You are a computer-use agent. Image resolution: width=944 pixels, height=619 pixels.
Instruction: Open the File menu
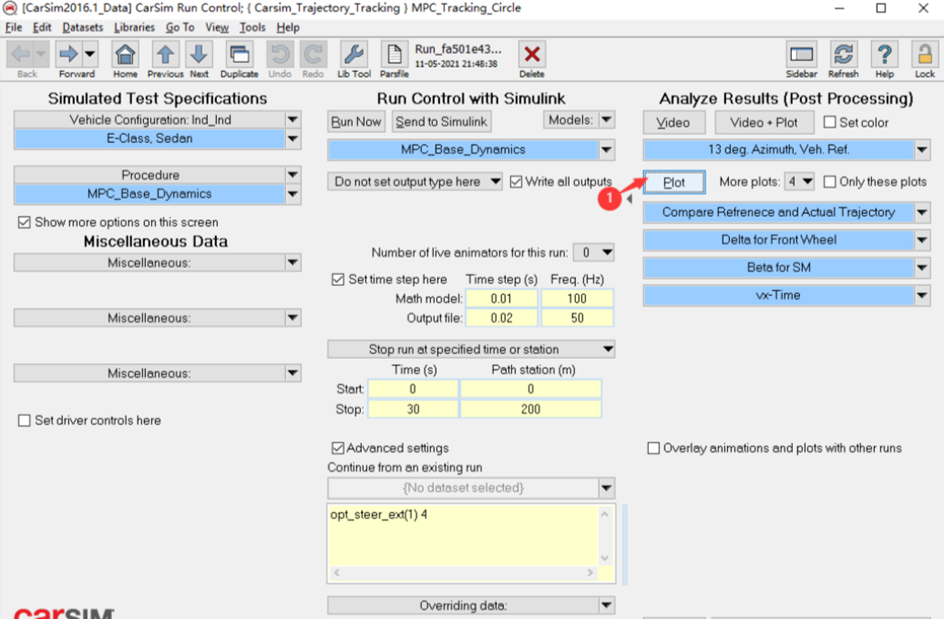[13, 27]
